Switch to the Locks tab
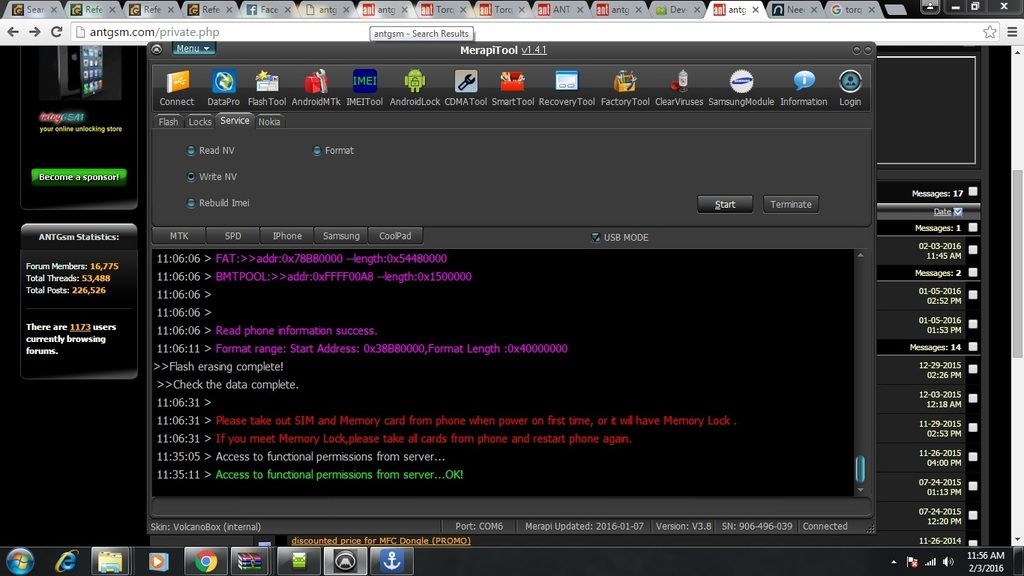This screenshot has height=576, width=1024. [200, 122]
